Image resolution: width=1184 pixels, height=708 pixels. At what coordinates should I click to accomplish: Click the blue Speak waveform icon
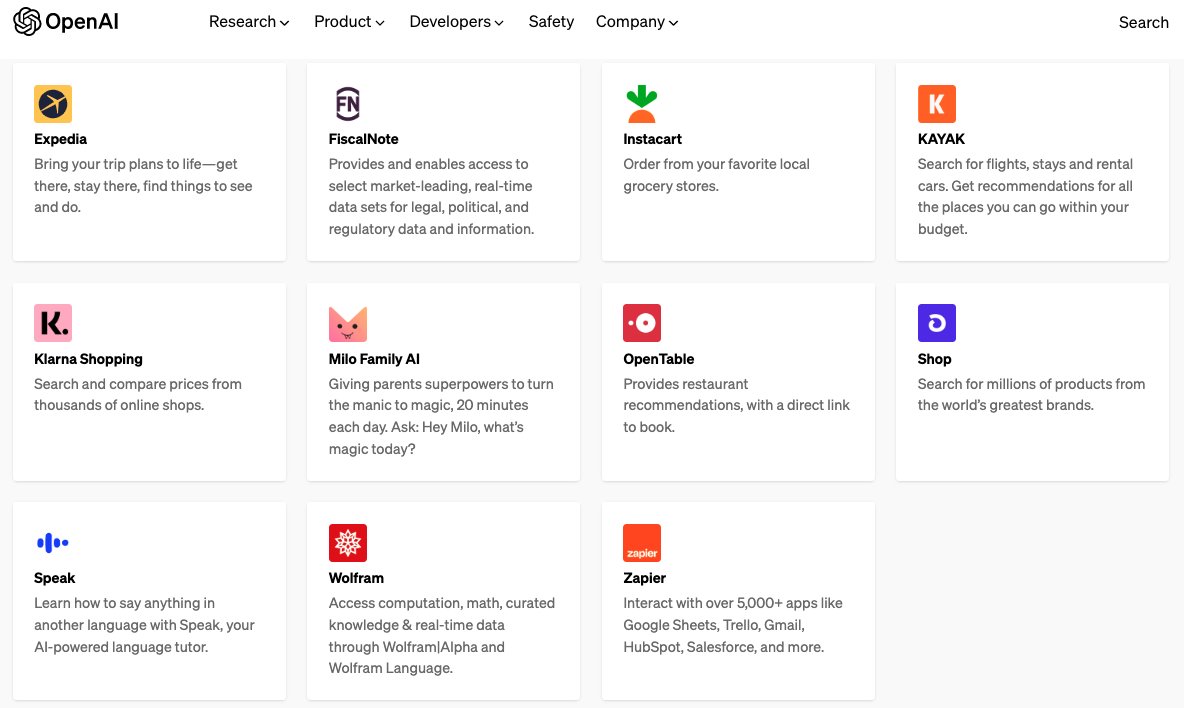[x=53, y=543]
